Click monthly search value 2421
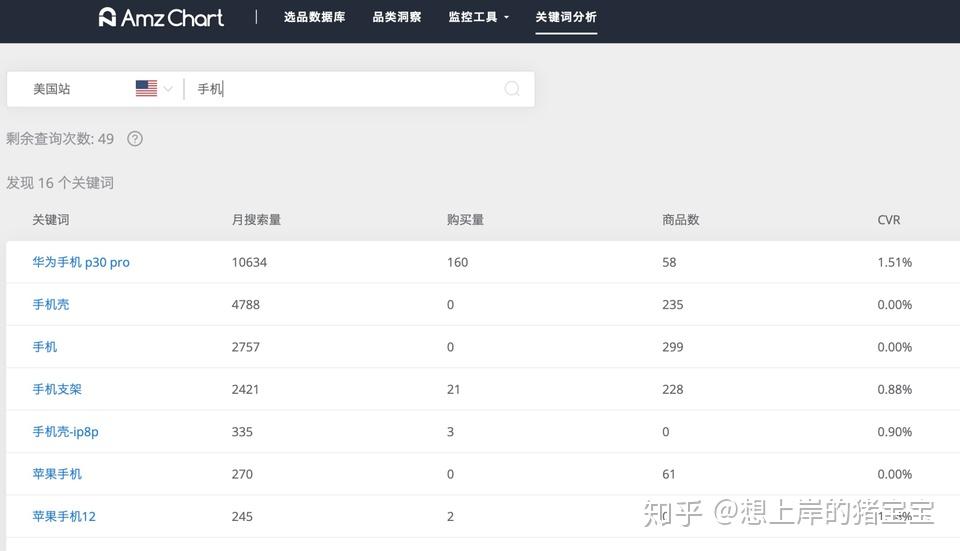Screen dimensions: 960x551 pyautogui.click(x=246, y=389)
